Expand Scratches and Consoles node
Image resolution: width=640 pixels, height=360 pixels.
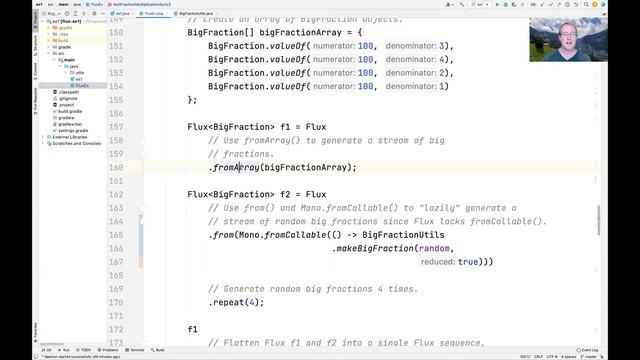(43, 144)
